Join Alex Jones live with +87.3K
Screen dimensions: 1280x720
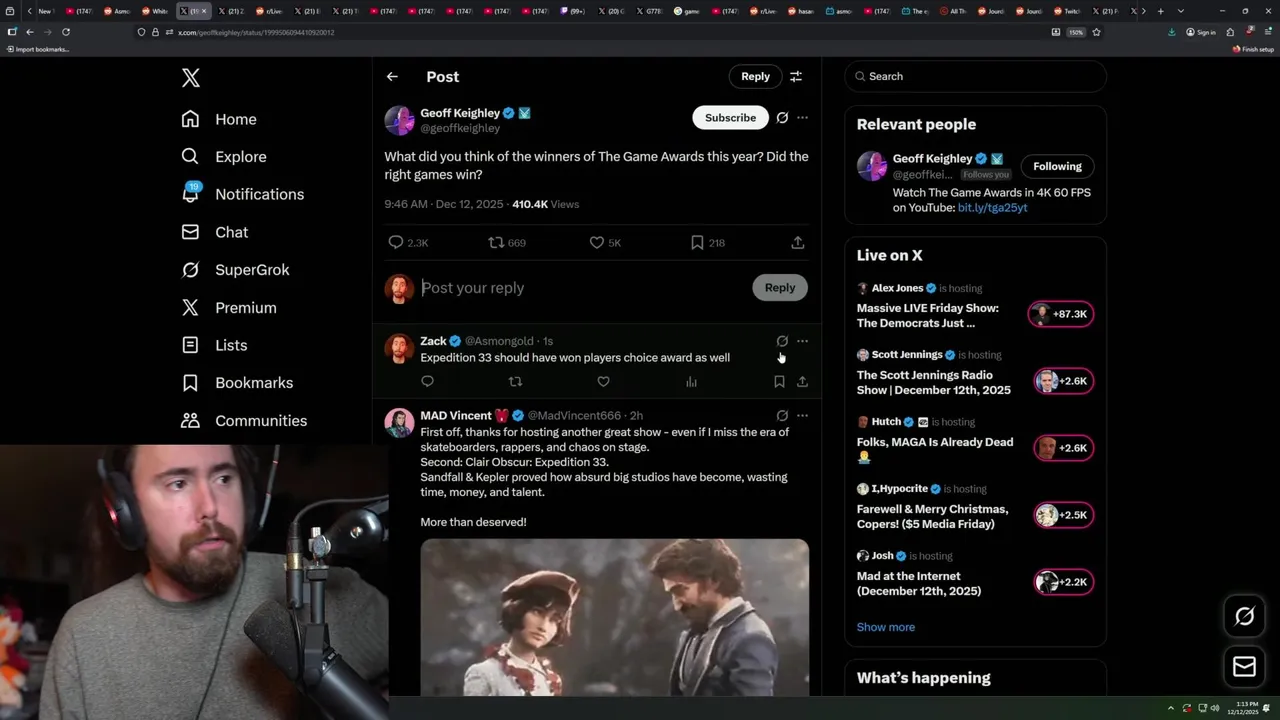pyautogui.click(x=1061, y=314)
